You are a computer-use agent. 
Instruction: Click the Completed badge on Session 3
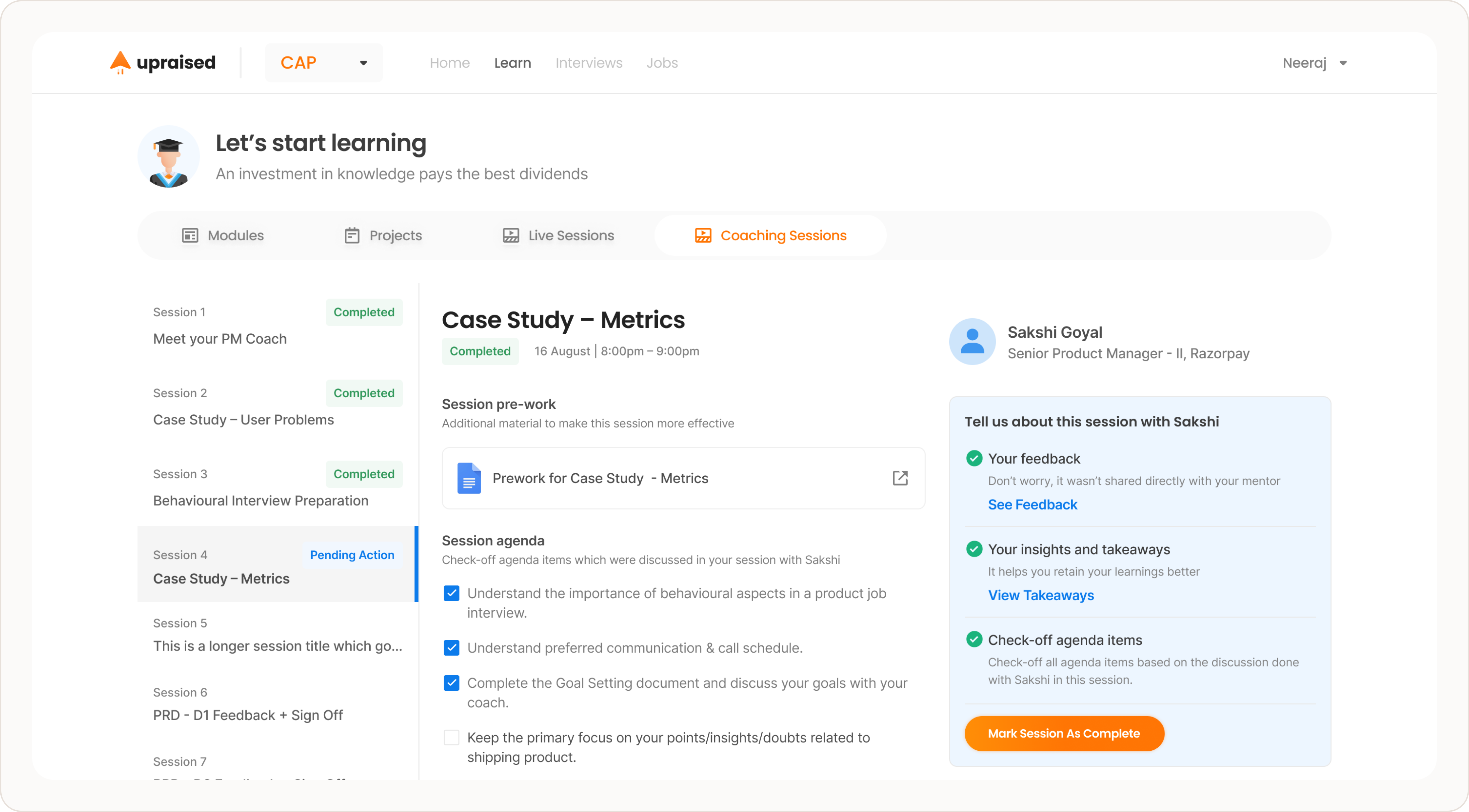pyautogui.click(x=364, y=474)
